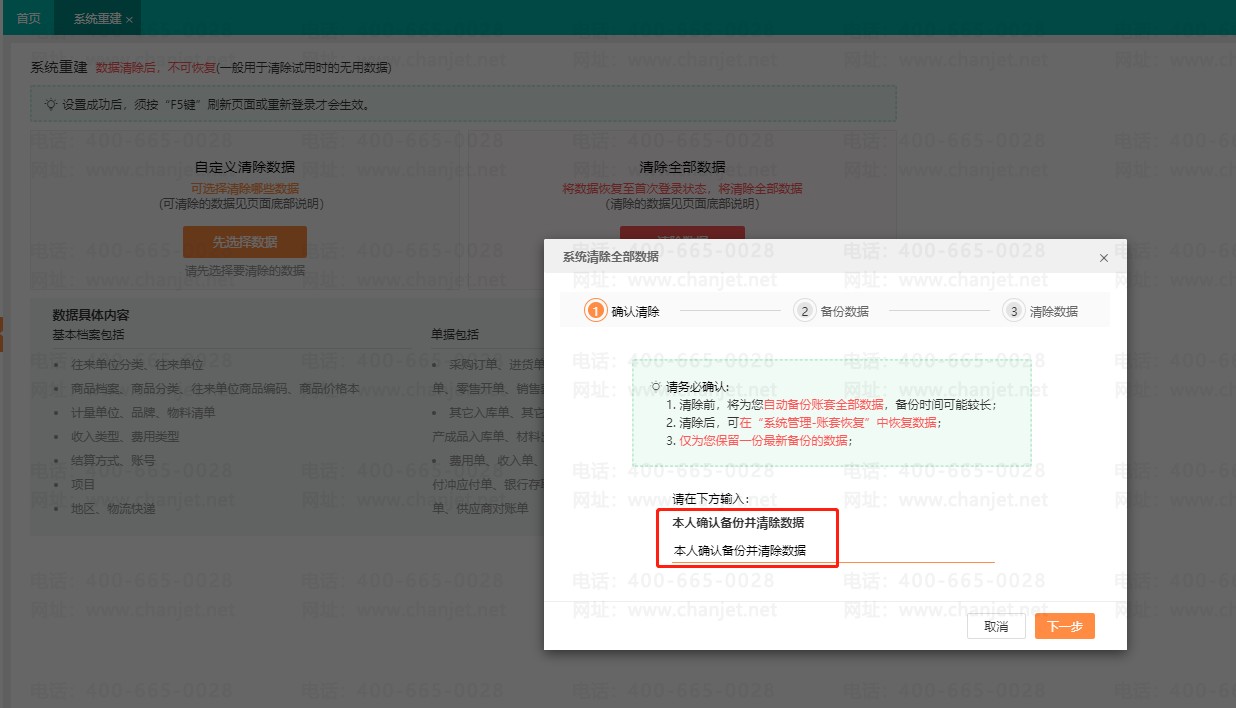
Task: Select step 1 确认清除 in wizard
Action: point(623,311)
